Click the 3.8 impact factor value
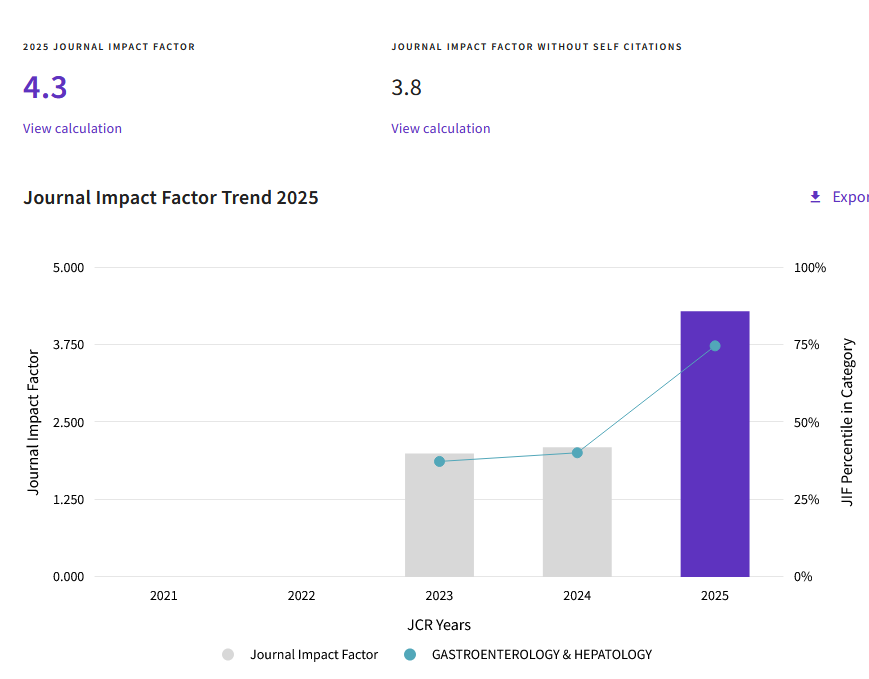Screen dimensions: 869x679 [x=406, y=88]
